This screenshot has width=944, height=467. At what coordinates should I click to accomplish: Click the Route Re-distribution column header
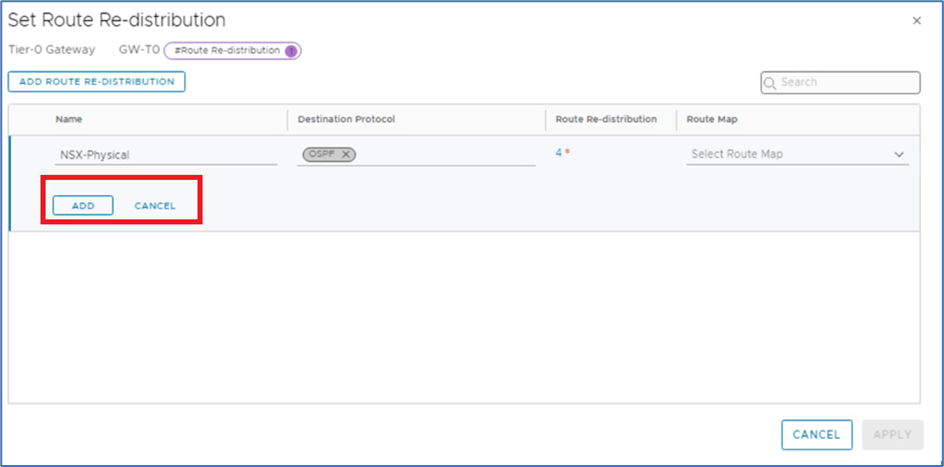coord(606,119)
